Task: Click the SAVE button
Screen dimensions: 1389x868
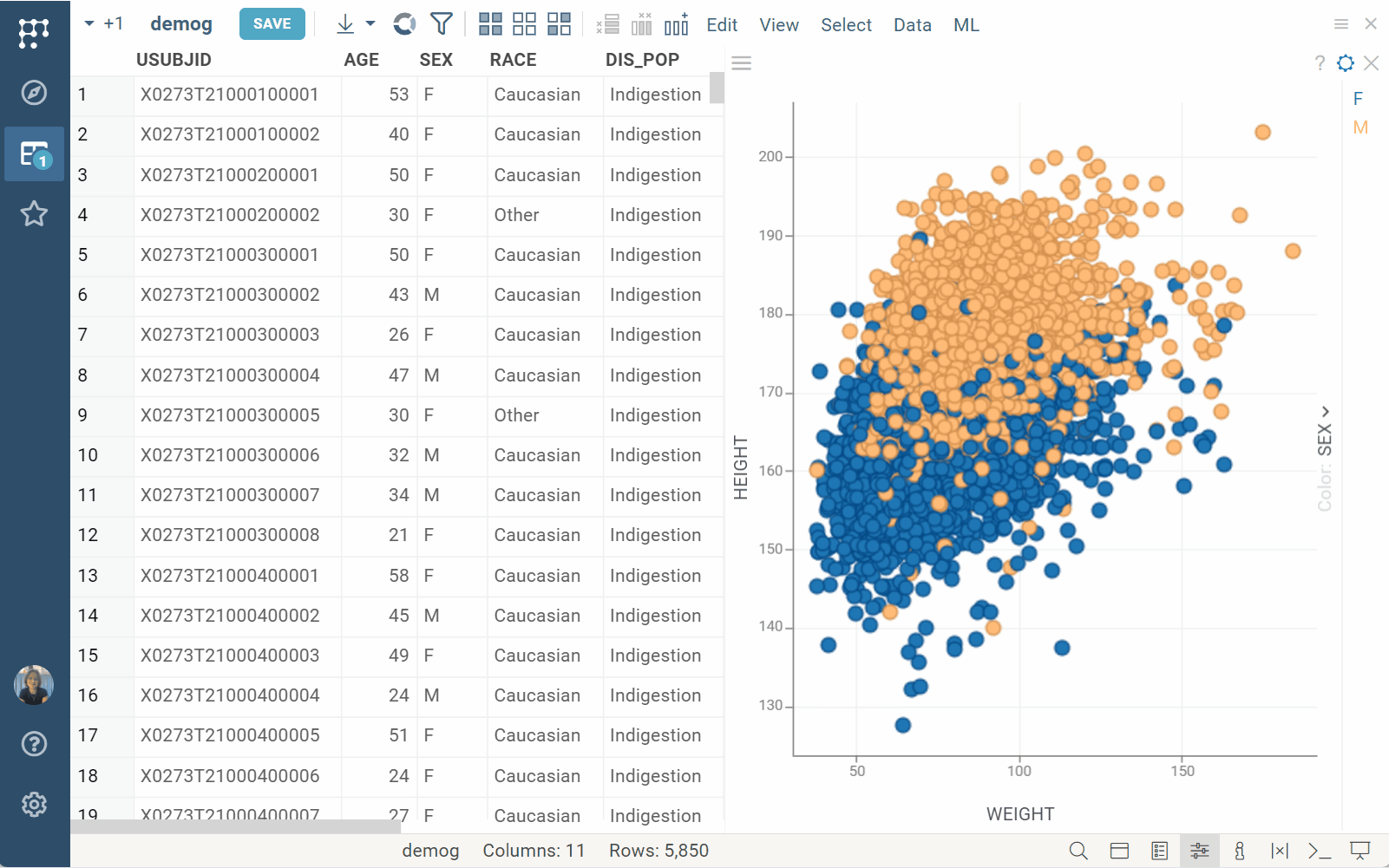Action: [272, 24]
